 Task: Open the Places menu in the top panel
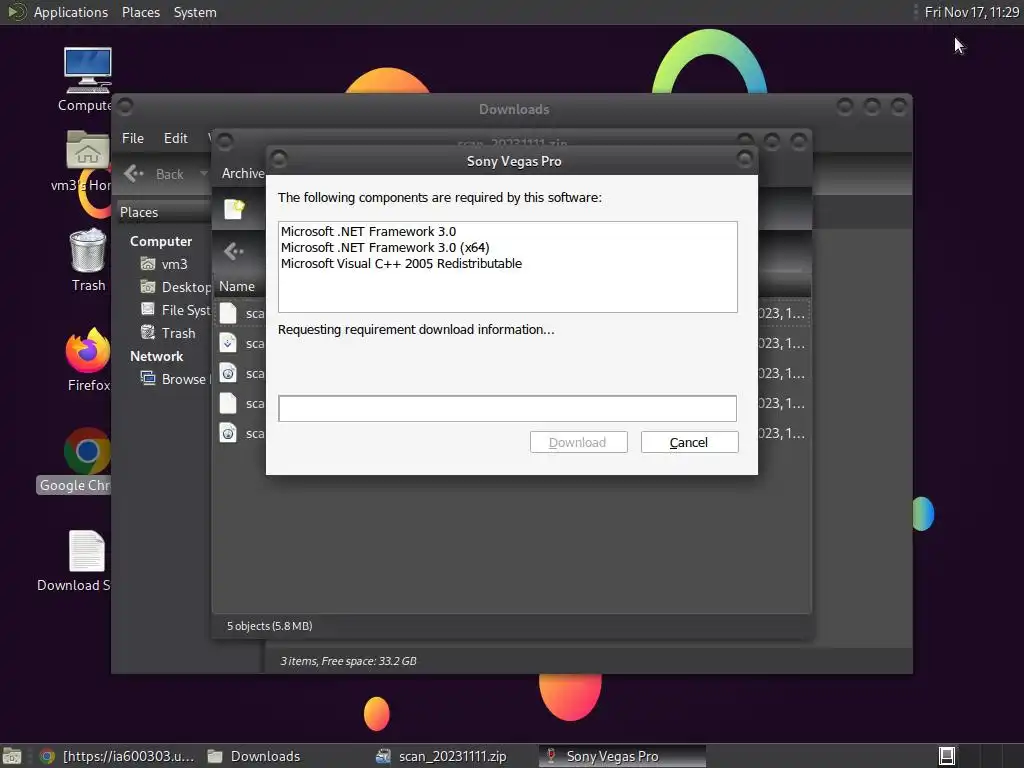(x=140, y=12)
